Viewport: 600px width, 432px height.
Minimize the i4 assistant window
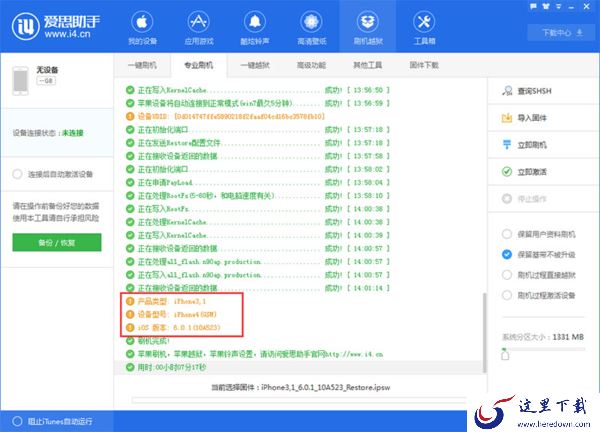(571, 7)
